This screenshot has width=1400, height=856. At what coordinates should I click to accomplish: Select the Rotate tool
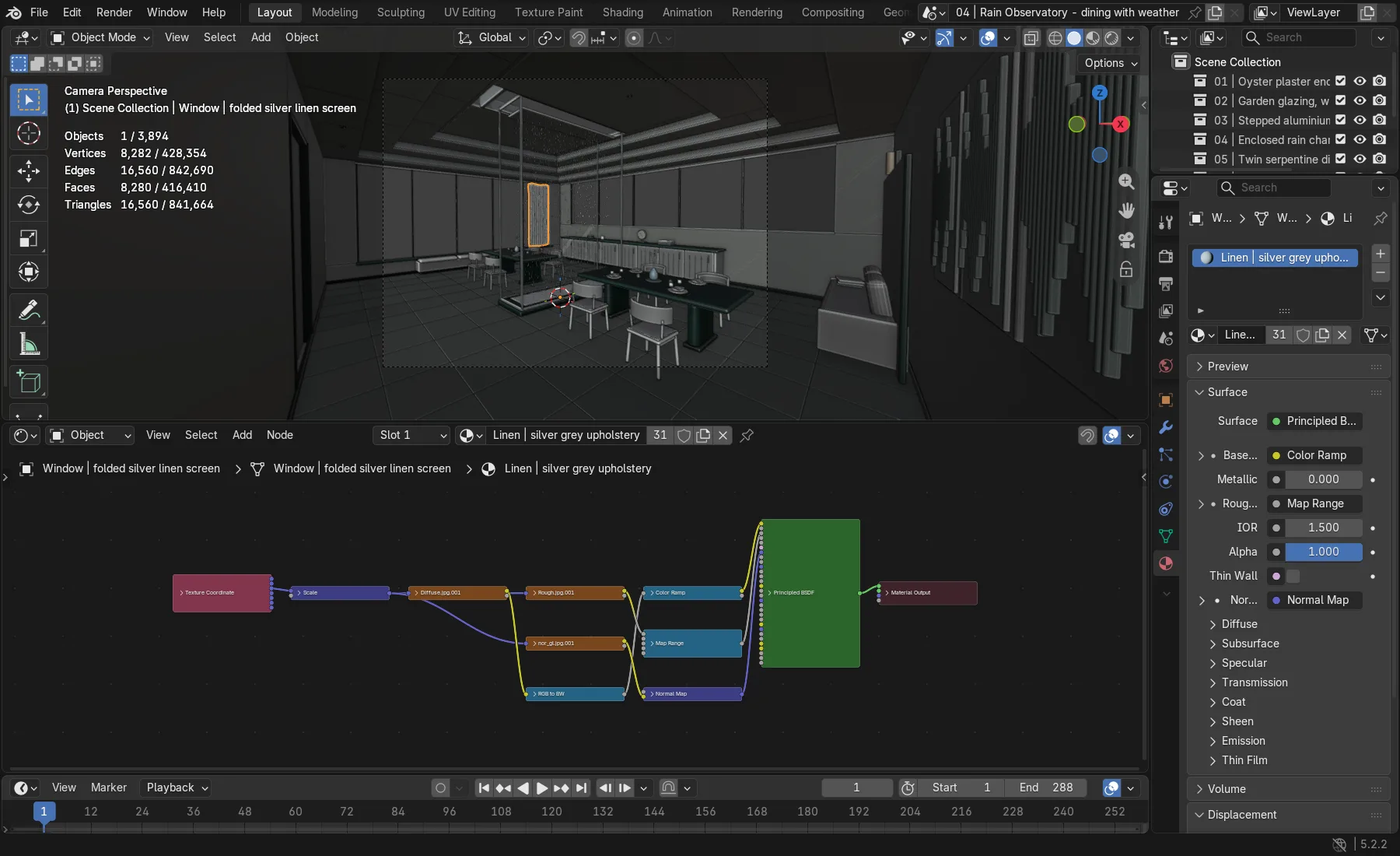coord(29,205)
